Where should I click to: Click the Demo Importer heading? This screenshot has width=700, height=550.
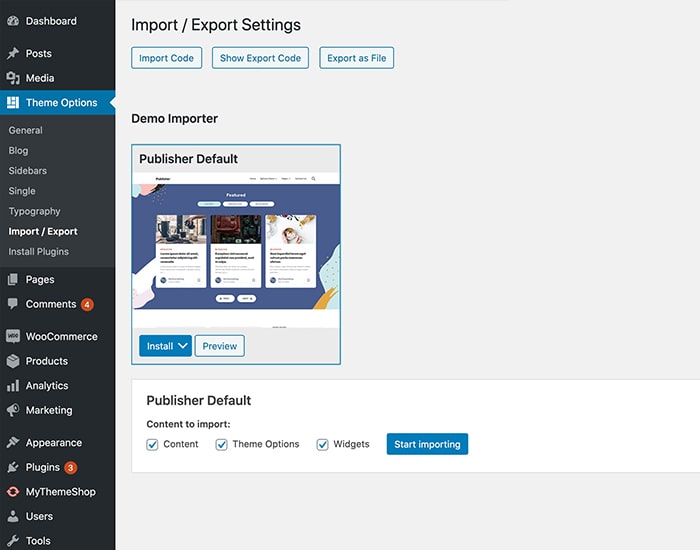pyautogui.click(x=175, y=118)
